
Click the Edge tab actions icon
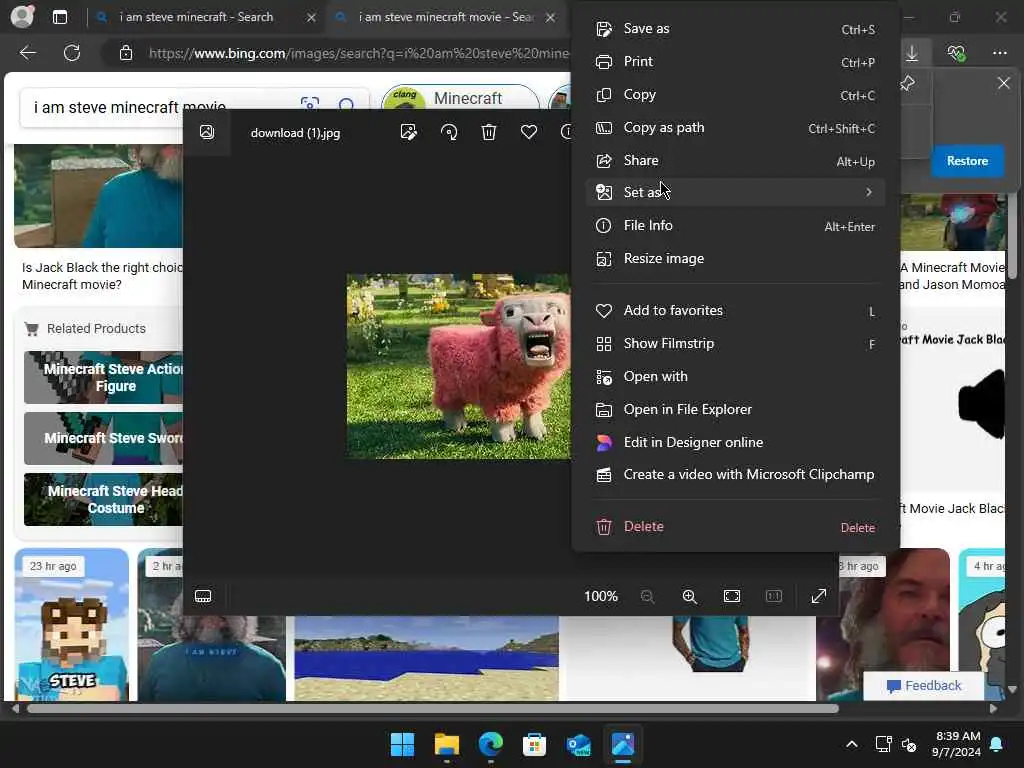[x=60, y=18]
